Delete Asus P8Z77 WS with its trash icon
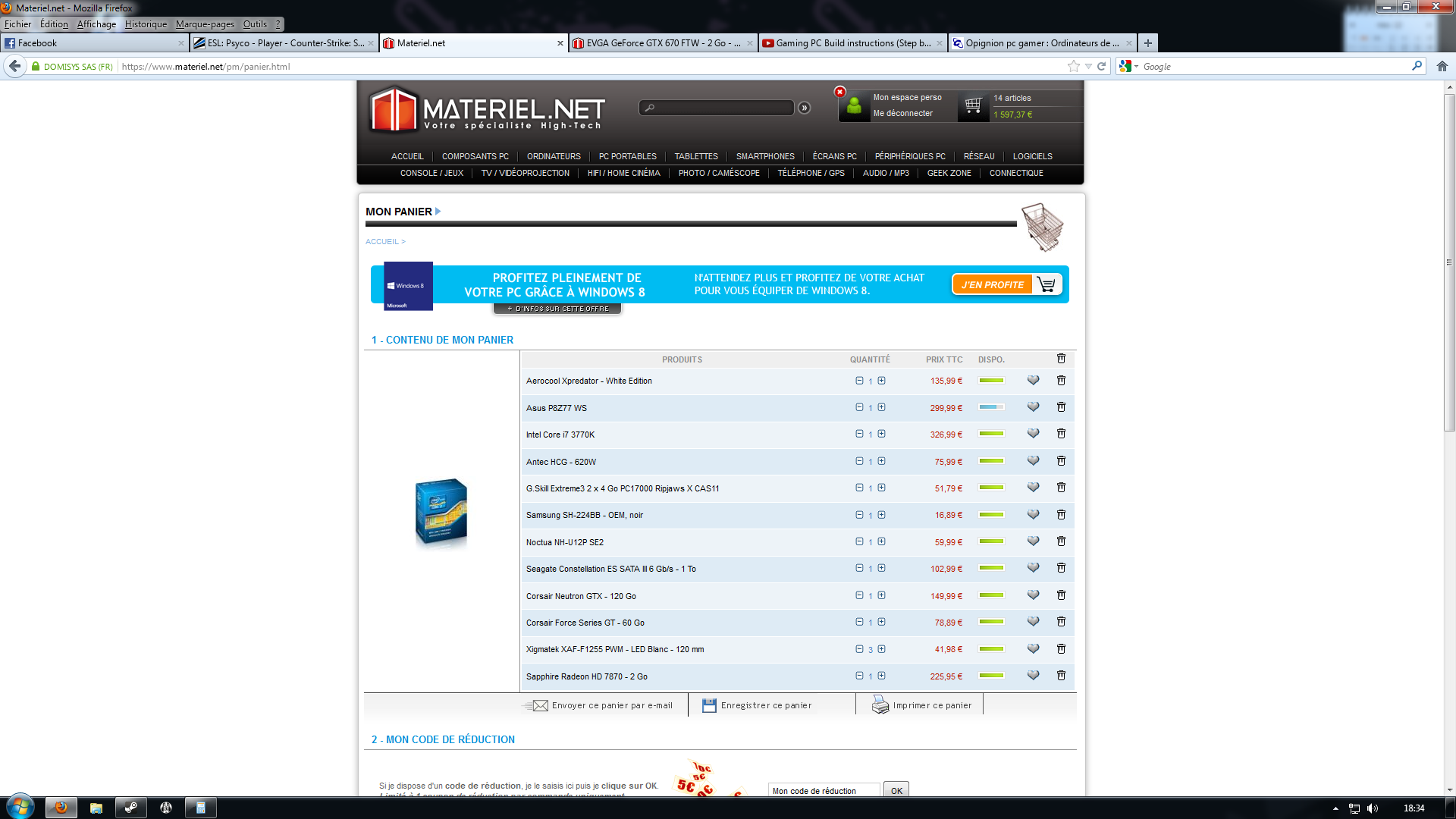The image size is (1456, 819). 1061,407
